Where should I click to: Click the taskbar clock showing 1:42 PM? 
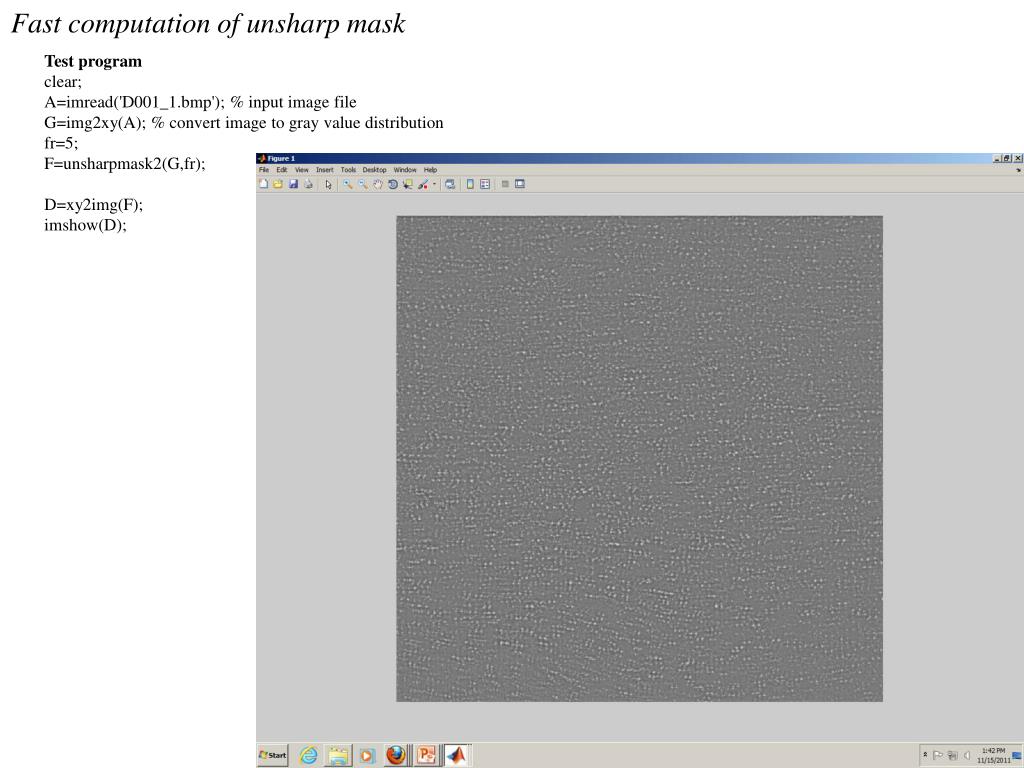(994, 756)
